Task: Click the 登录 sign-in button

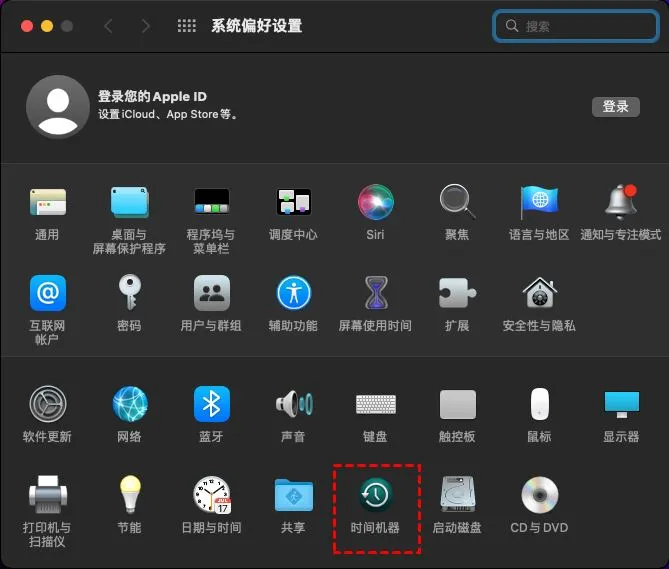Action: (615, 107)
